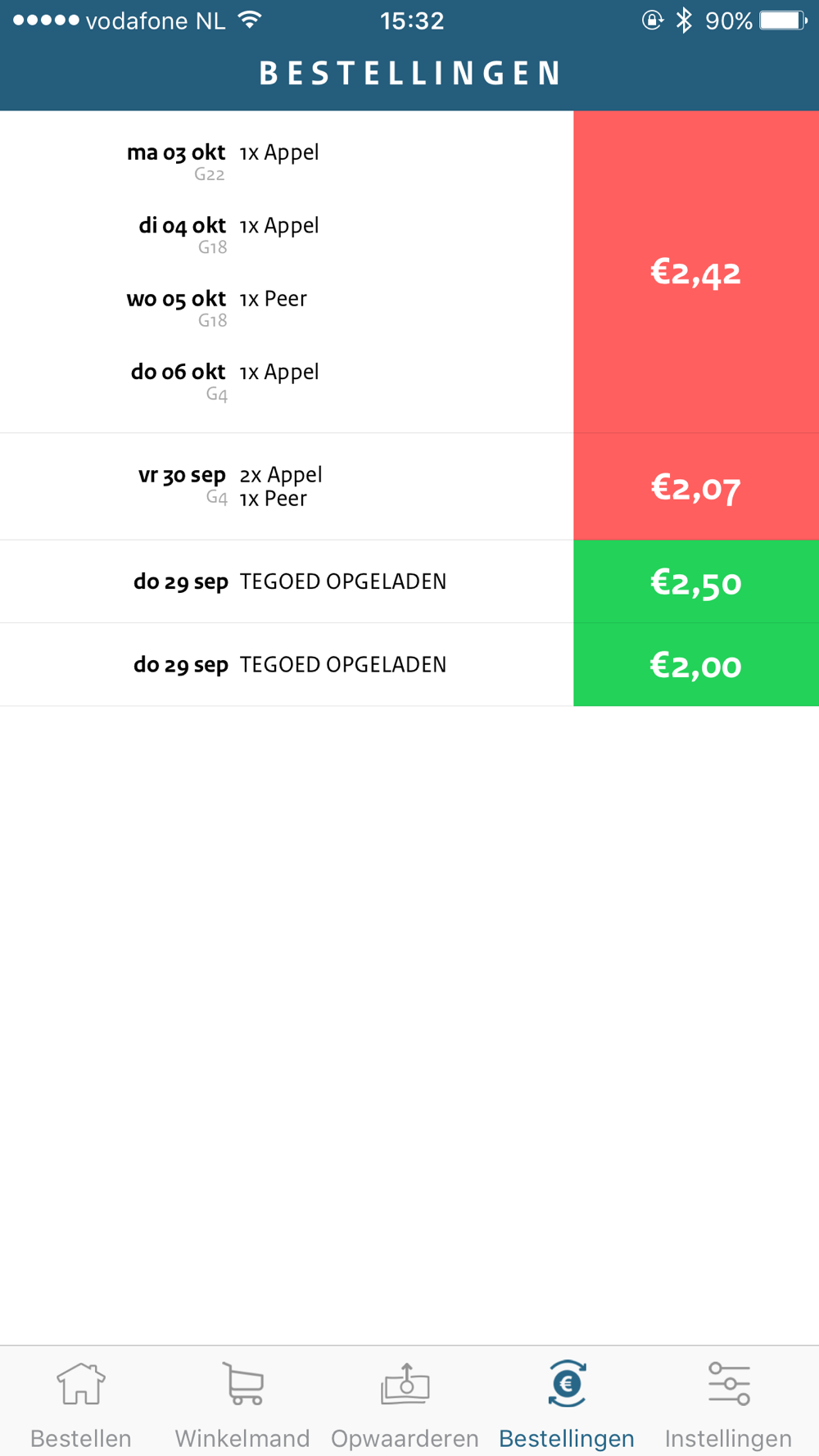Open the Bestellen home icon
The image size is (819, 1456).
[x=81, y=1383]
